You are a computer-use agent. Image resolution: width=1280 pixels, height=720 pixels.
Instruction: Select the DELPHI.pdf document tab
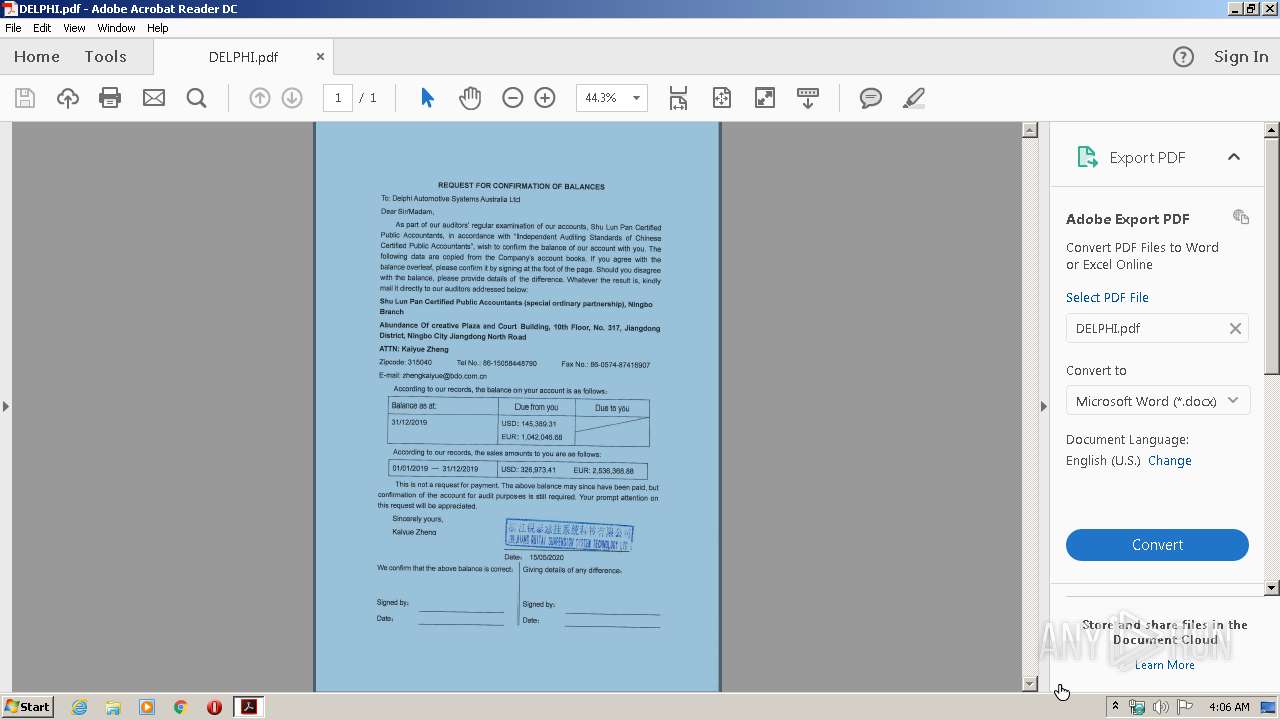(243, 57)
